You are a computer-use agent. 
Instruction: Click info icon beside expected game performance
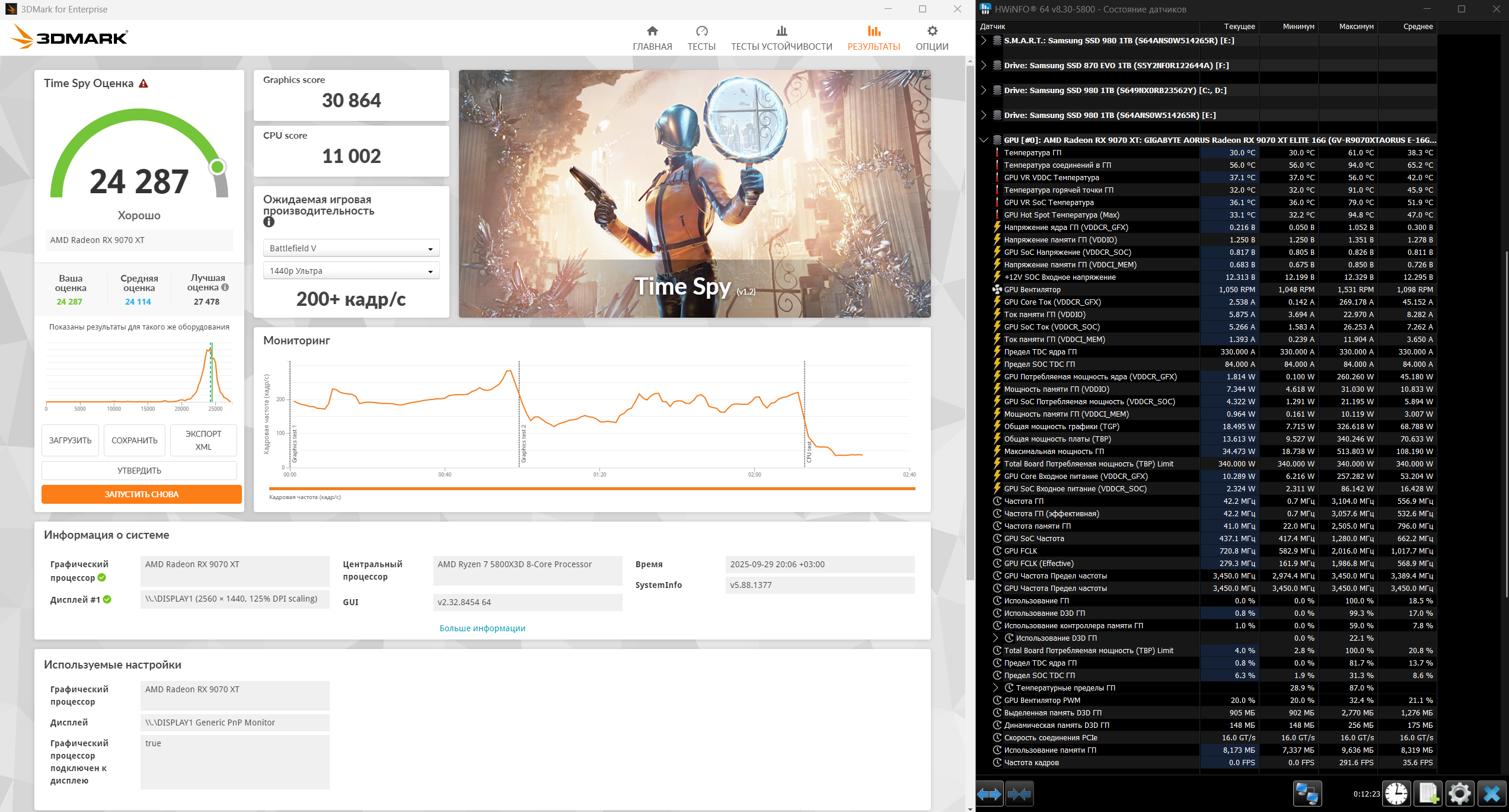tap(269, 222)
